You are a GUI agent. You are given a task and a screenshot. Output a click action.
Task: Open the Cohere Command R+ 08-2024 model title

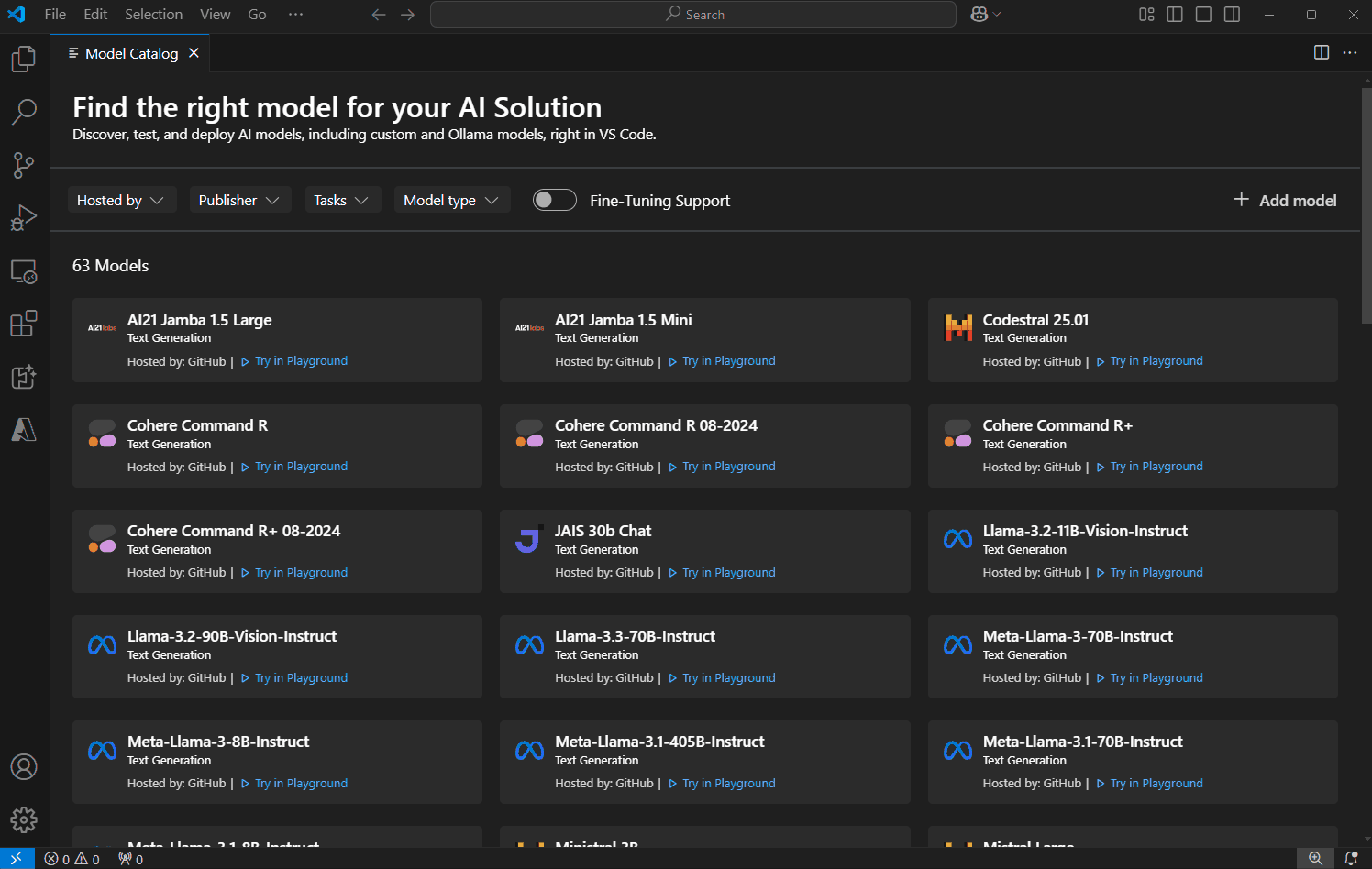(x=234, y=531)
